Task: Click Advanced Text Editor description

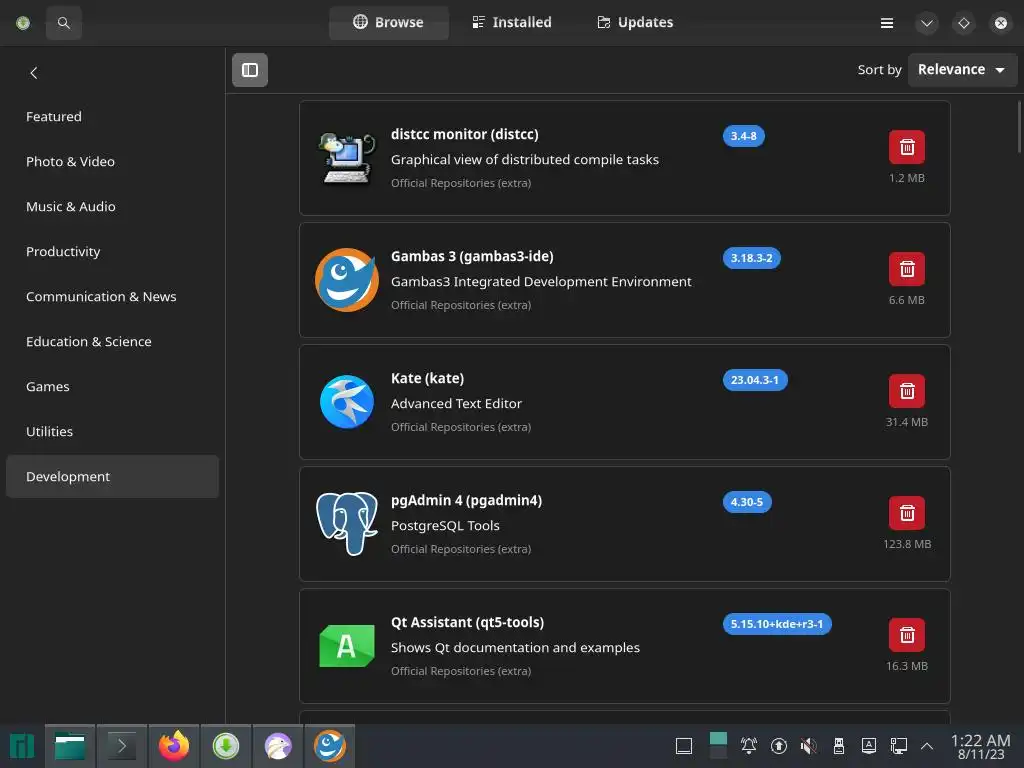Action: click(456, 404)
